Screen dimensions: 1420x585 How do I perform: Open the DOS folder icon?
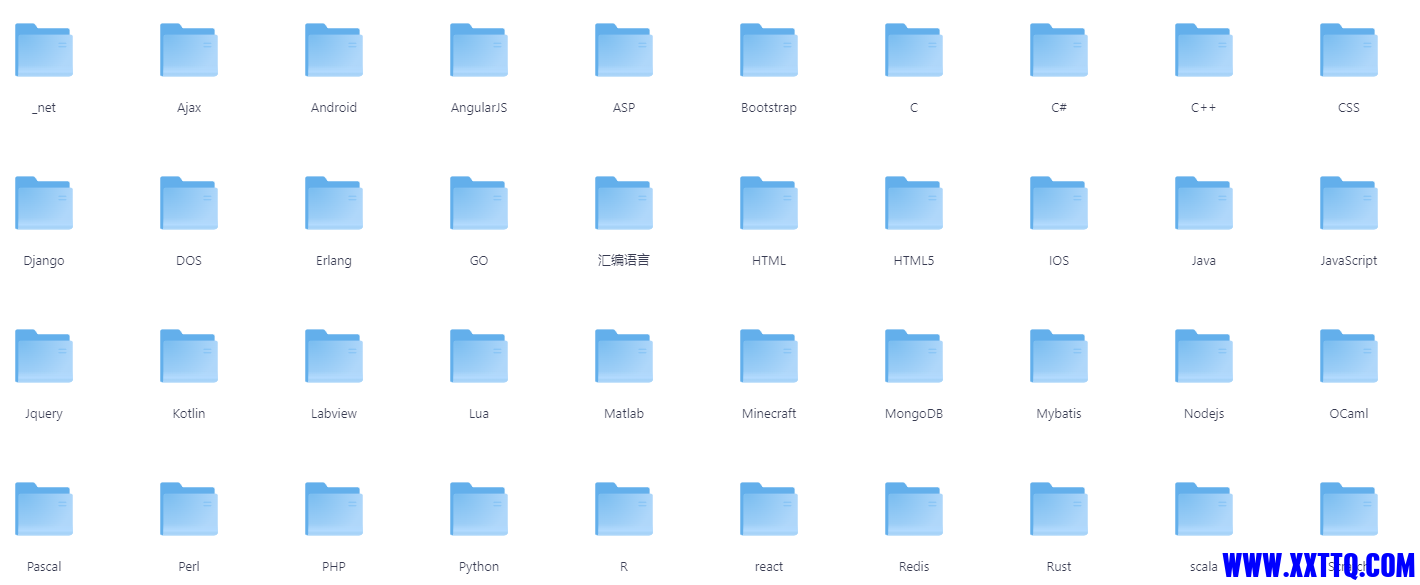tap(189, 203)
